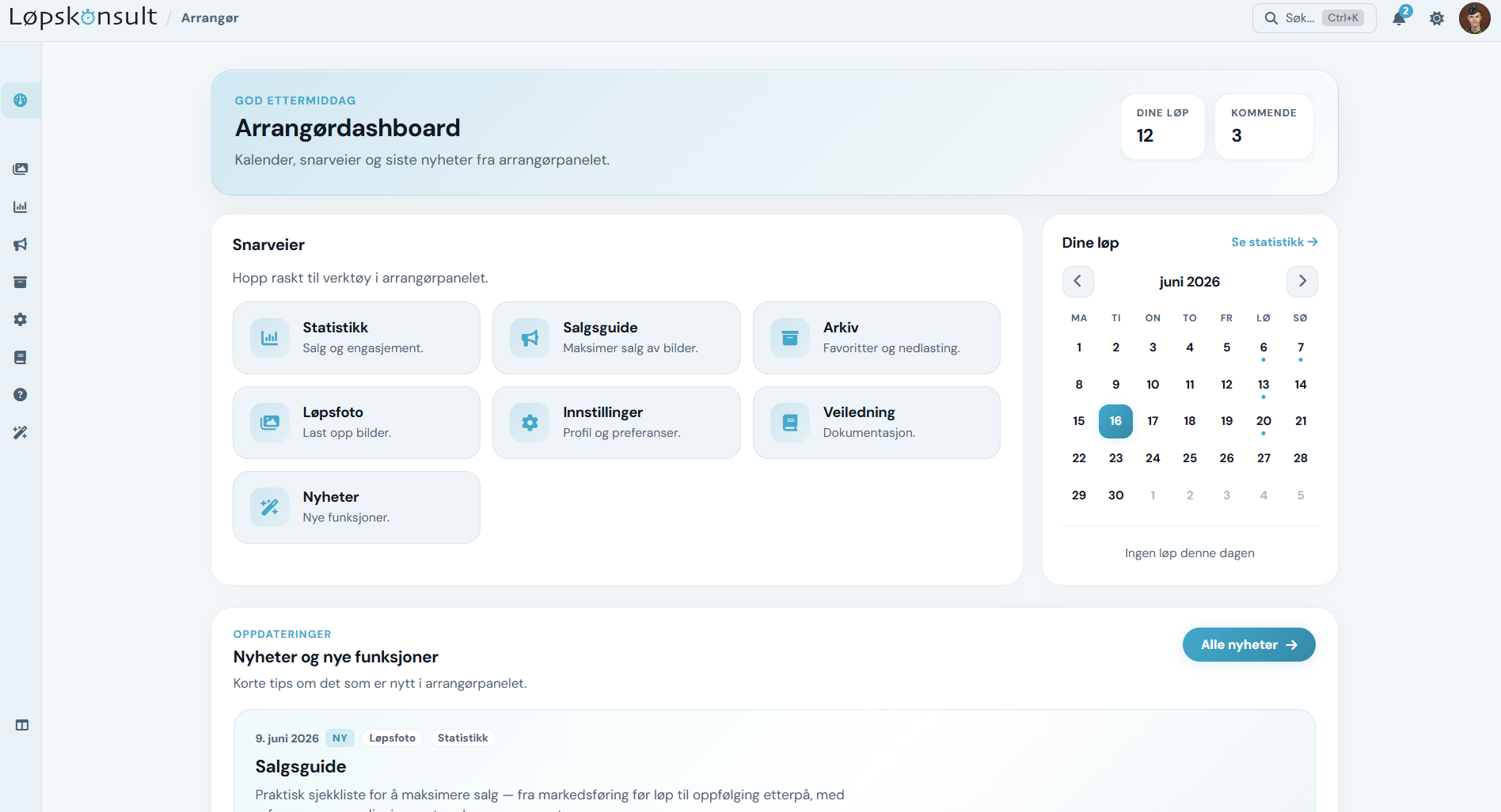Screen dimensions: 1501x812
Task: Open statistics chart icon in sidebar
Action: click(x=21, y=207)
